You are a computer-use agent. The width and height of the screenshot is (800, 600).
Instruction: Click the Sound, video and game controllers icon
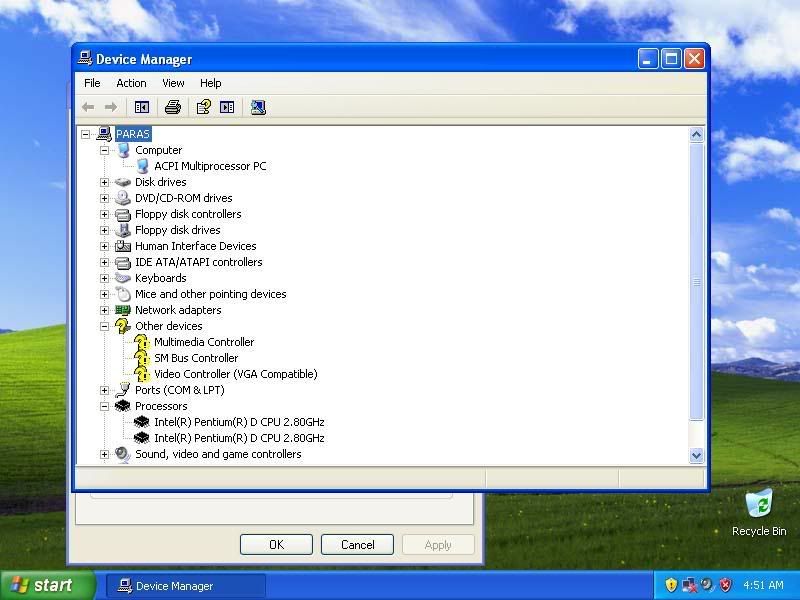tap(123, 454)
